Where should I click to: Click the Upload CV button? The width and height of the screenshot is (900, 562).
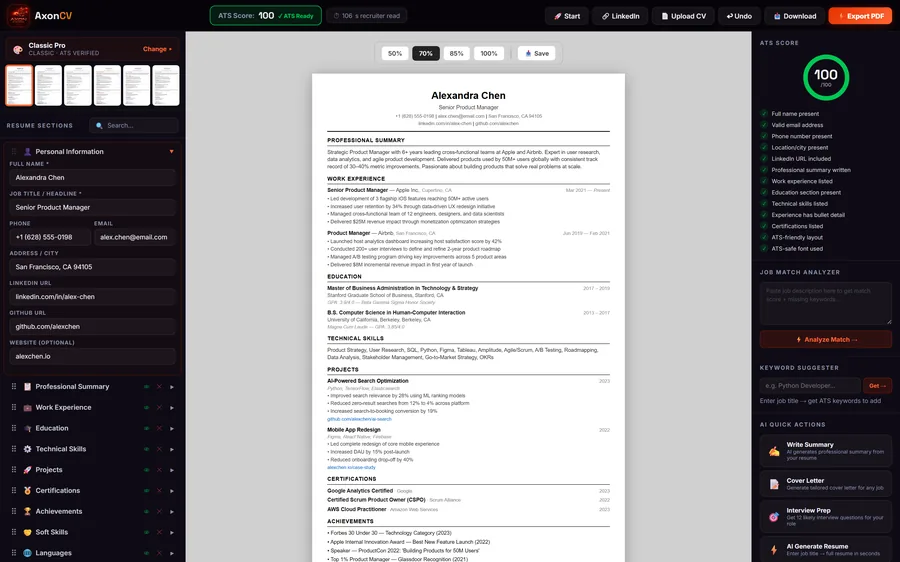[683, 16]
